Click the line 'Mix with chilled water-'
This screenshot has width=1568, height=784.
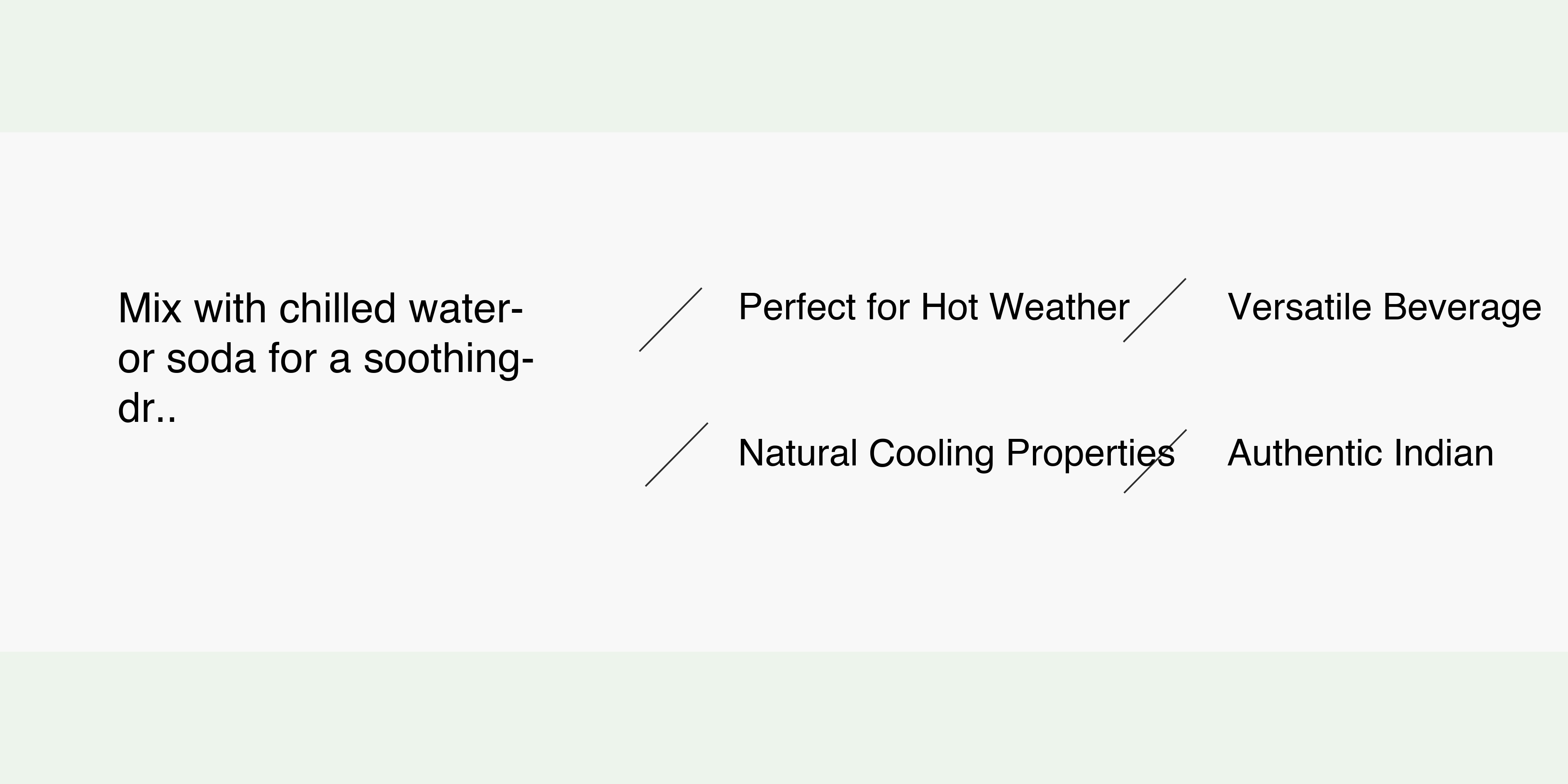click(320, 309)
